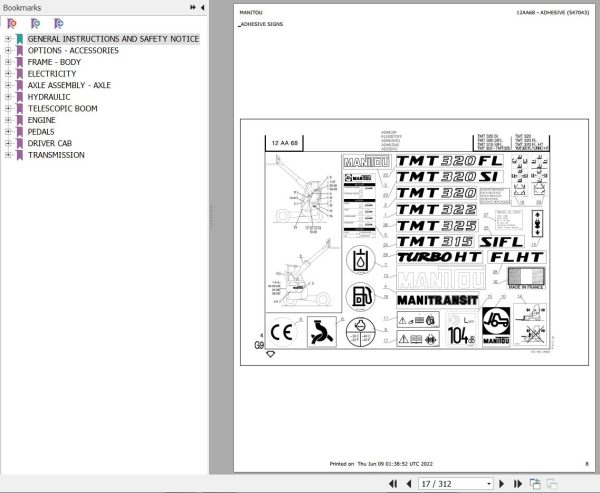Click the Printed on timestamp text
Image resolution: width=600 pixels, height=493 pixels.
[x=381, y=464]
